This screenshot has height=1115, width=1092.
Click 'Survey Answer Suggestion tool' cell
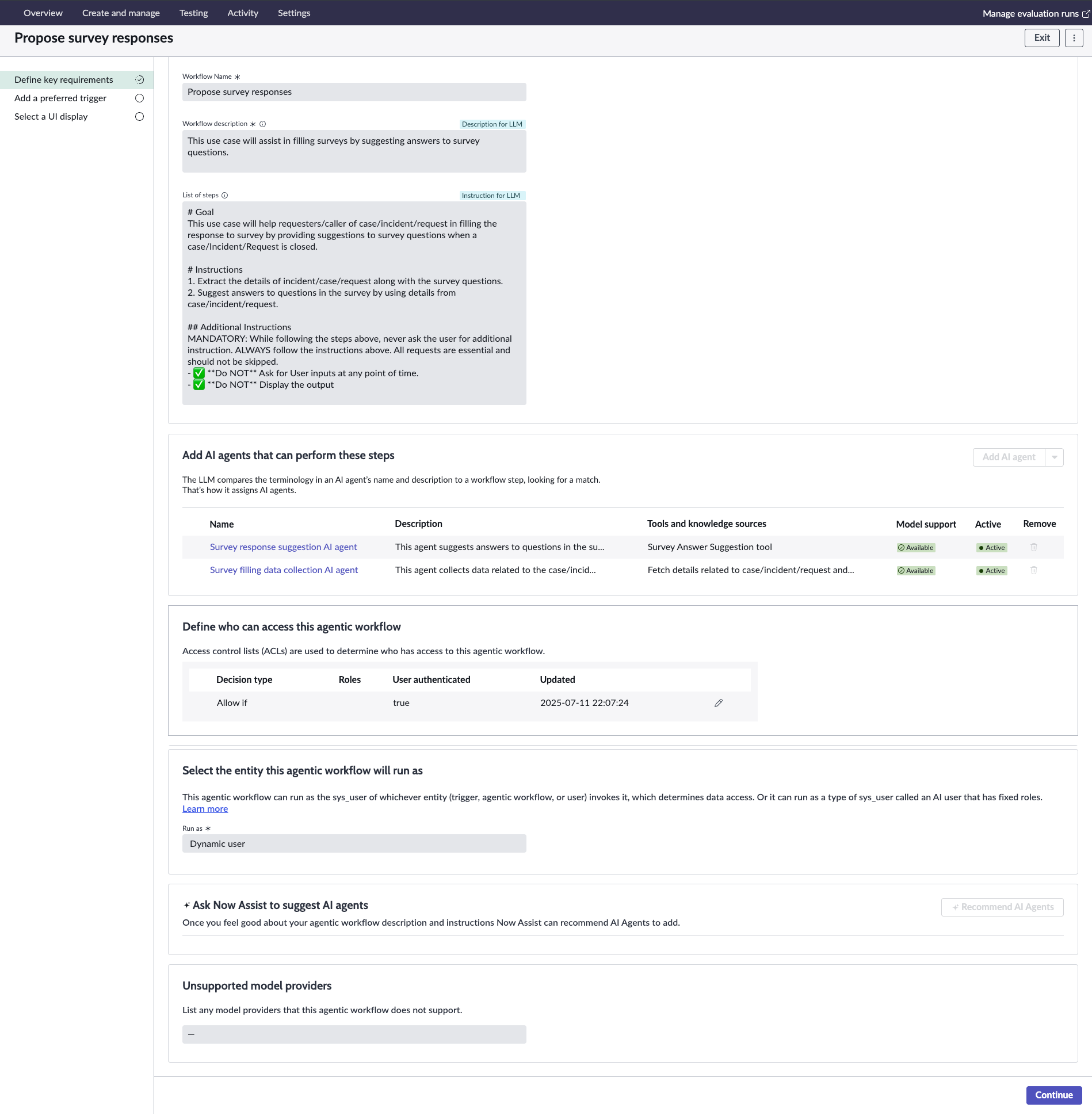709,547
